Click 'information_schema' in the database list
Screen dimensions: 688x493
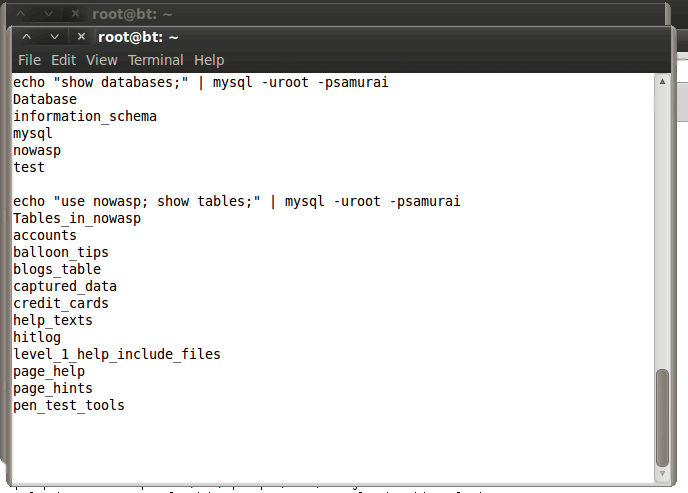tap(85, 116)
